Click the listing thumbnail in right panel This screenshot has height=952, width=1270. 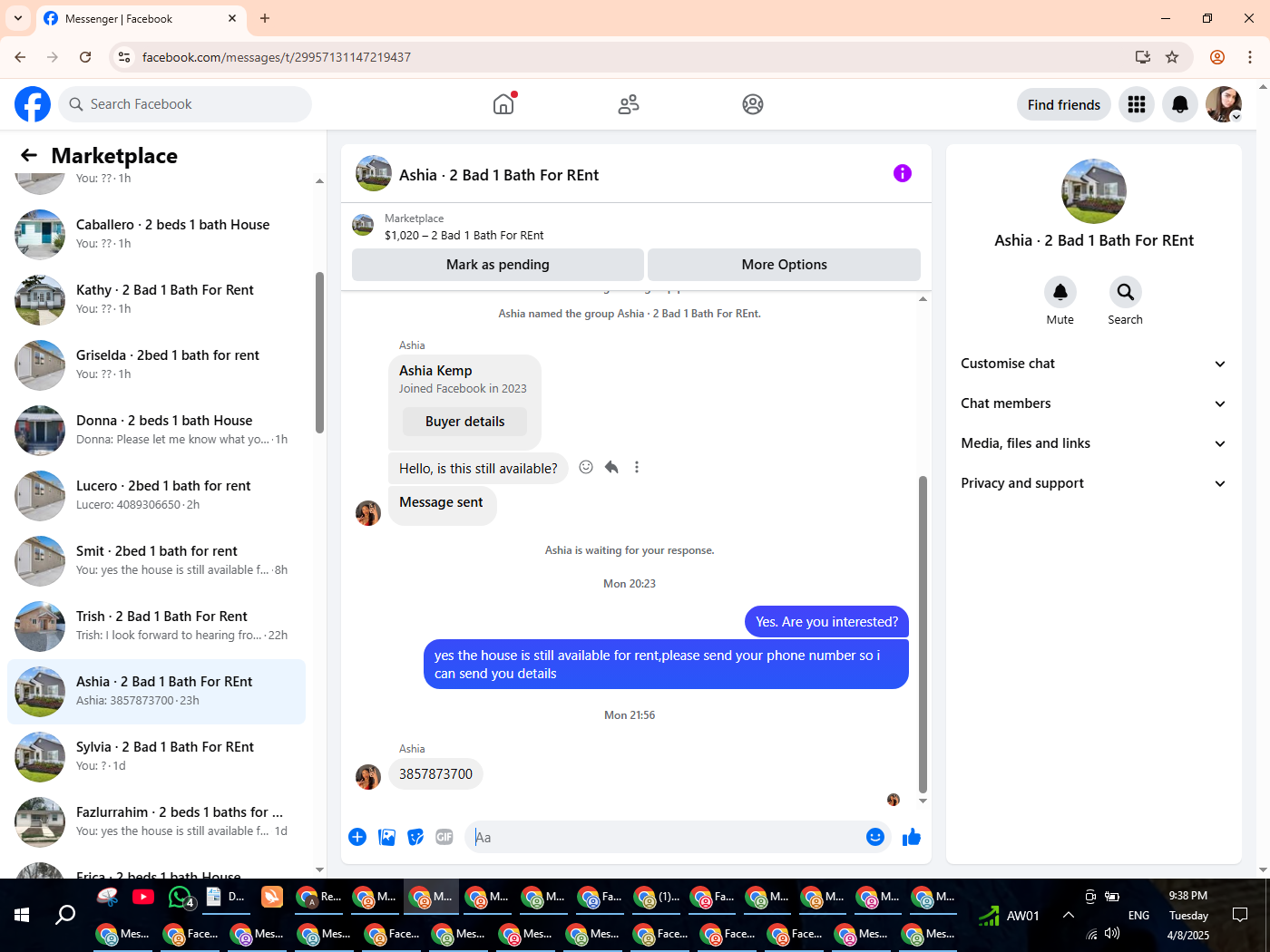coord(1094,191)
